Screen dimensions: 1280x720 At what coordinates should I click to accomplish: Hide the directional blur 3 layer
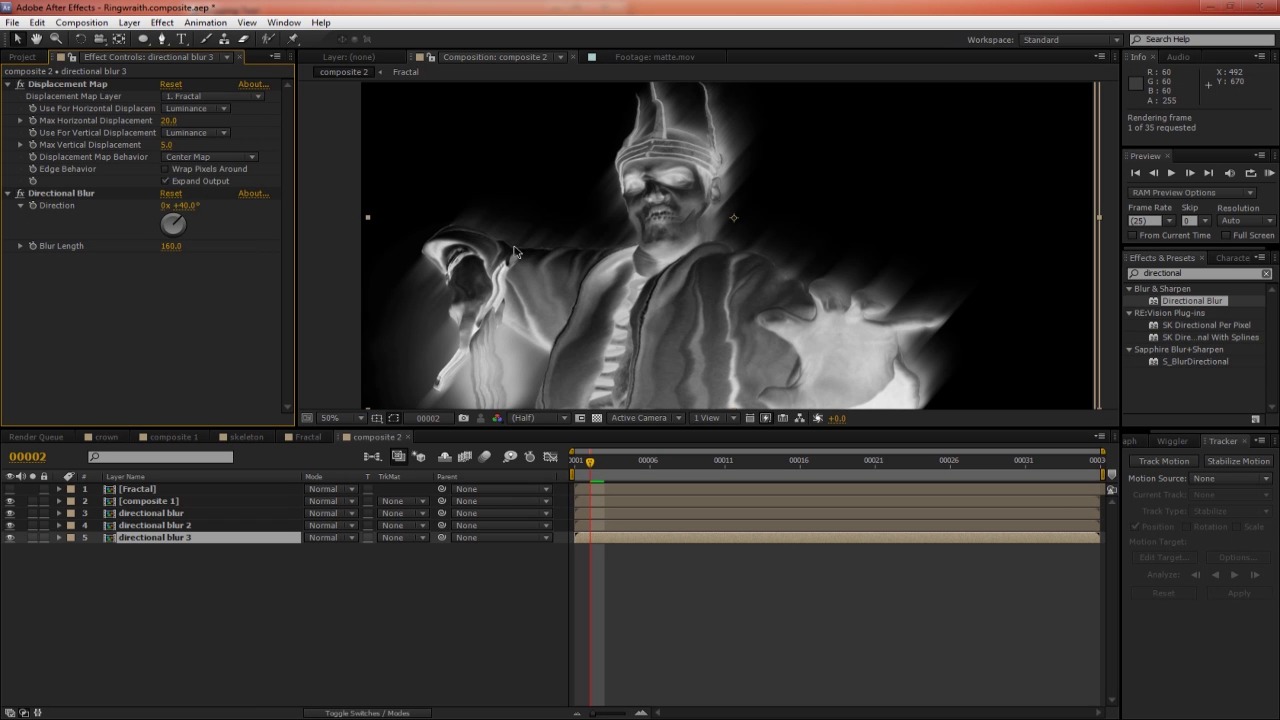(x=10, y=538)
